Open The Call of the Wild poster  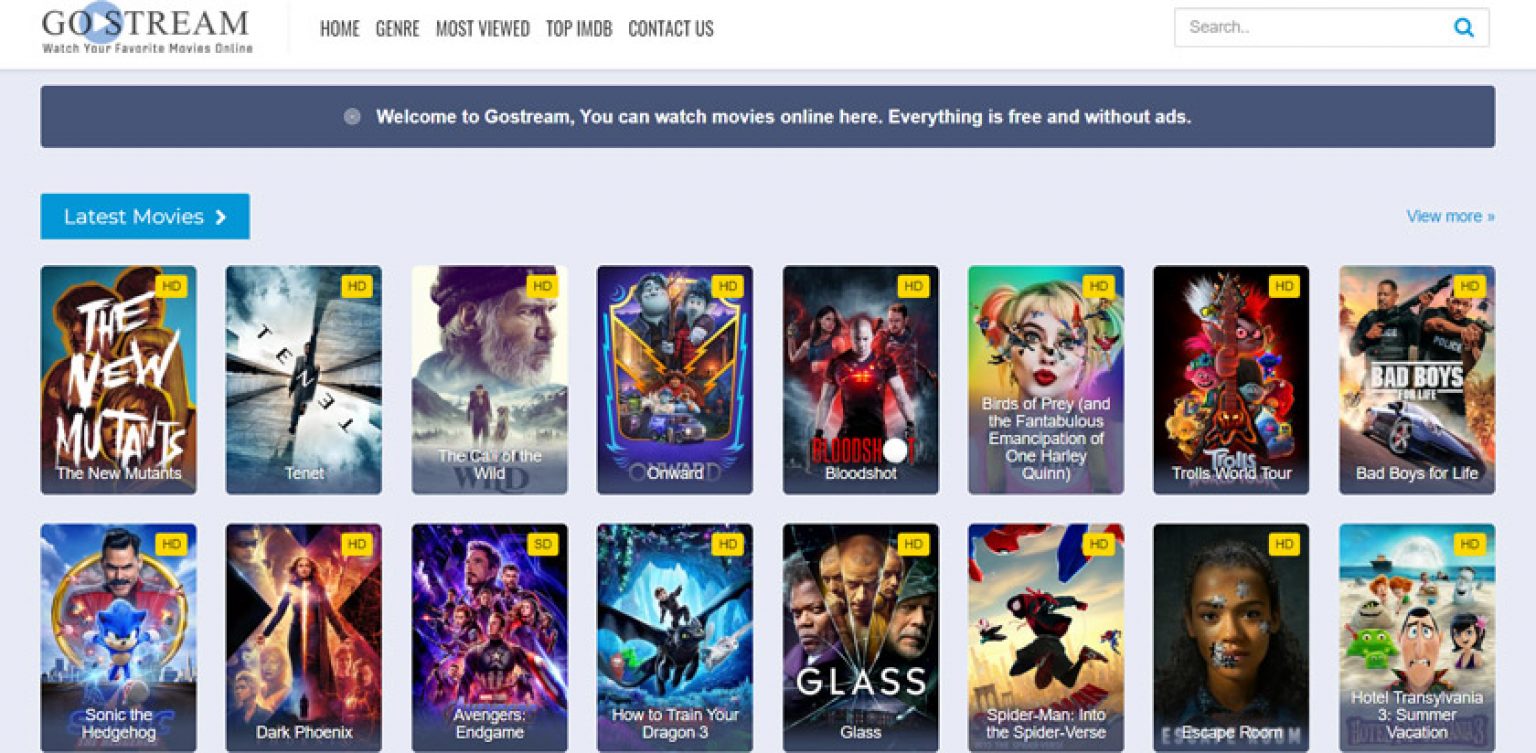[x=490, y=380]
